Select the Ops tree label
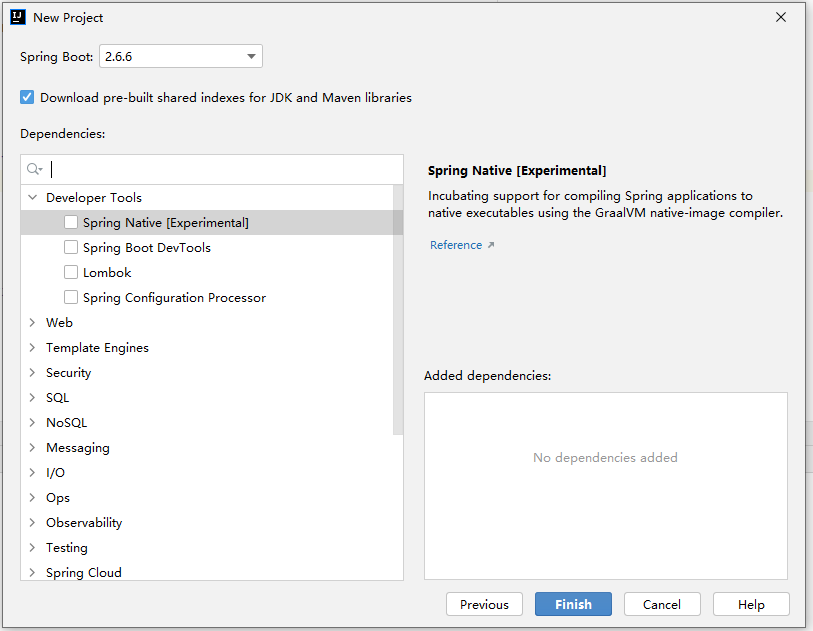 (x=58, y=498)
